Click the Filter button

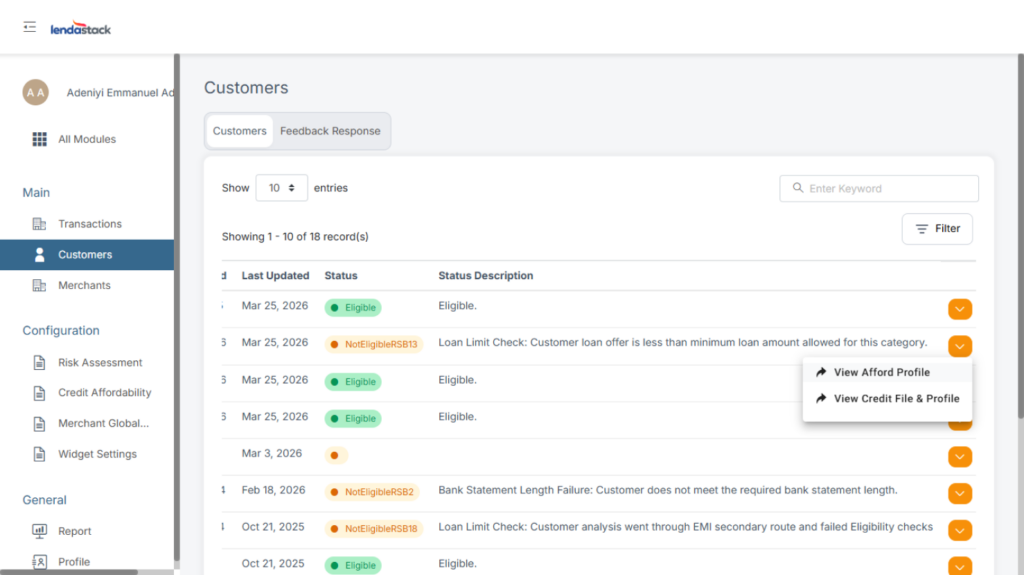[x=937, y=229]
